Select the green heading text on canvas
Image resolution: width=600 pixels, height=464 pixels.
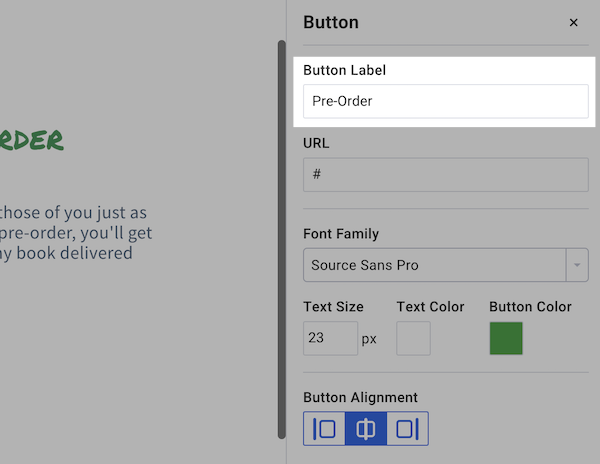click(32, 140)
